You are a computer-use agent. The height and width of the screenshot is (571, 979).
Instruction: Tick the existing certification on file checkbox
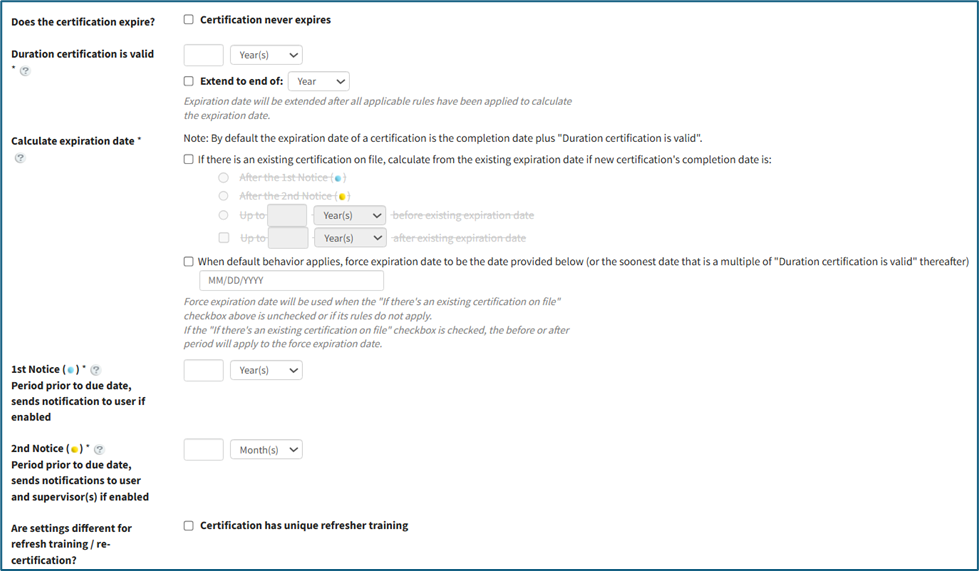pyautogui.click(x=189, y=160)
